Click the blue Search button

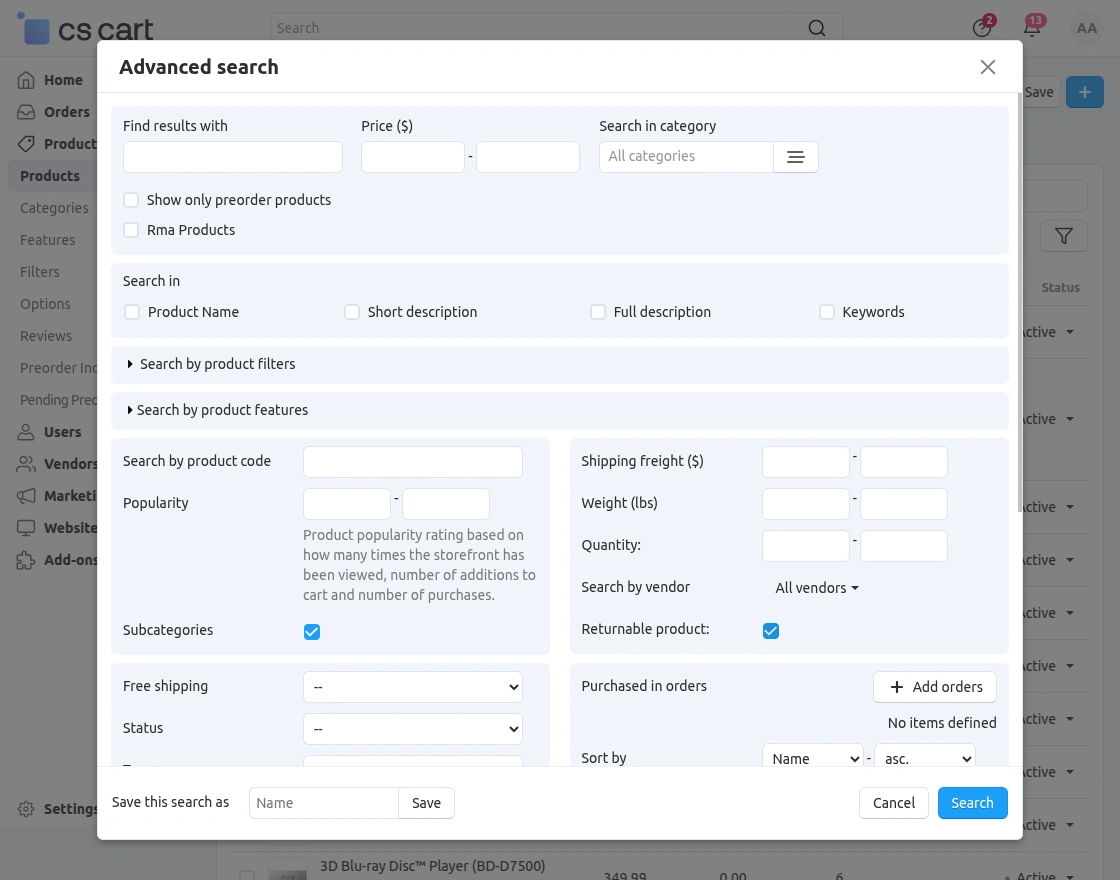972,803
